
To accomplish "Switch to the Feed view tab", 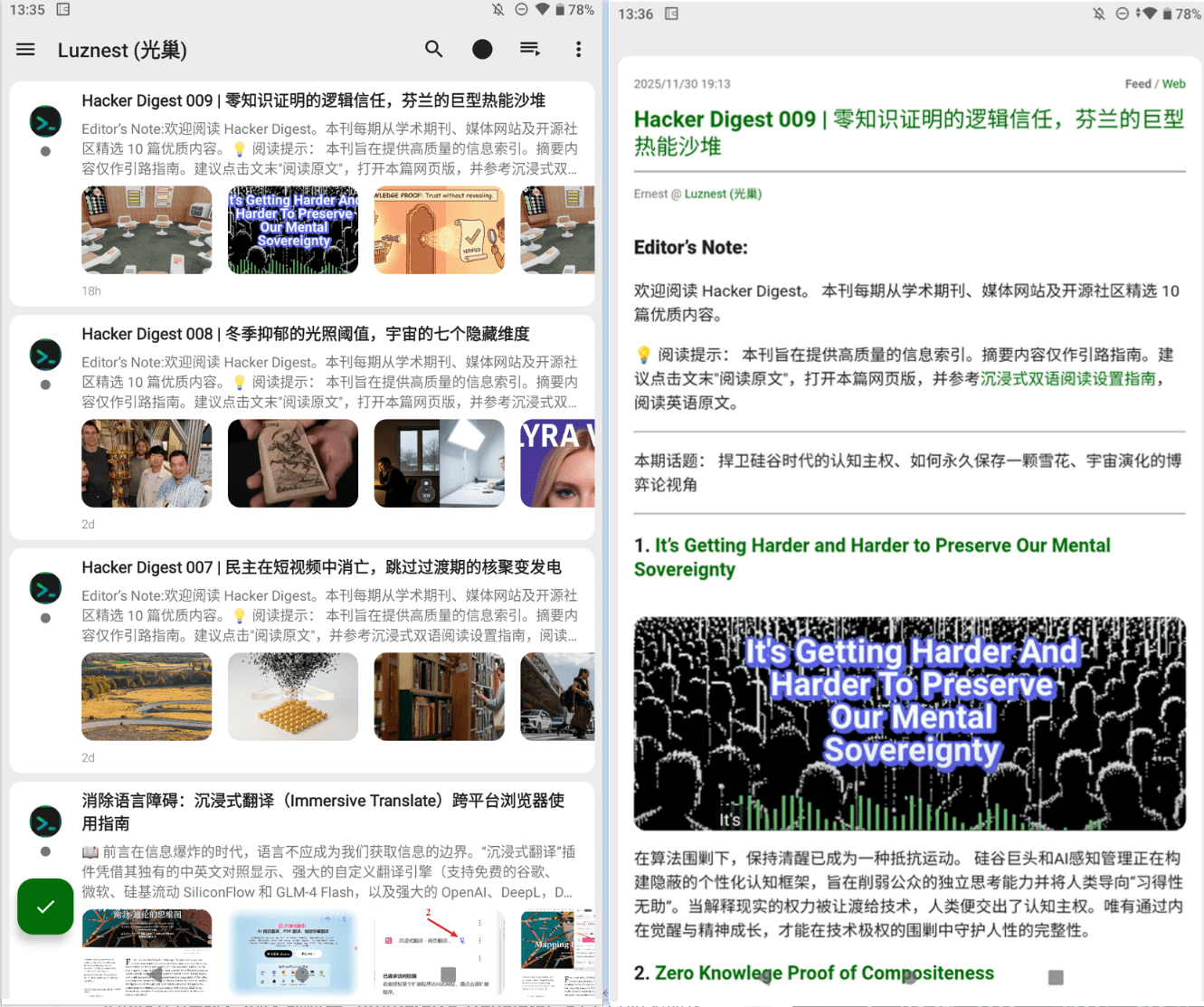I will pos(1137,84).
